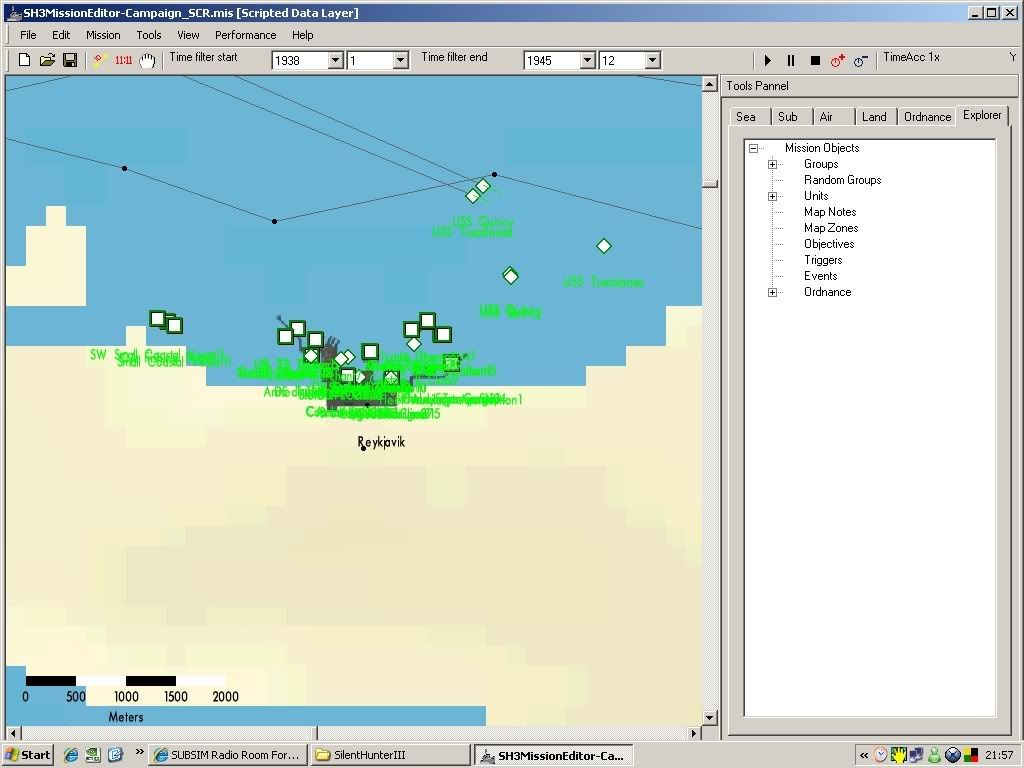Open the Edit menu
The height and width of the screenshot is (768, 1024).
coord(61,35)
